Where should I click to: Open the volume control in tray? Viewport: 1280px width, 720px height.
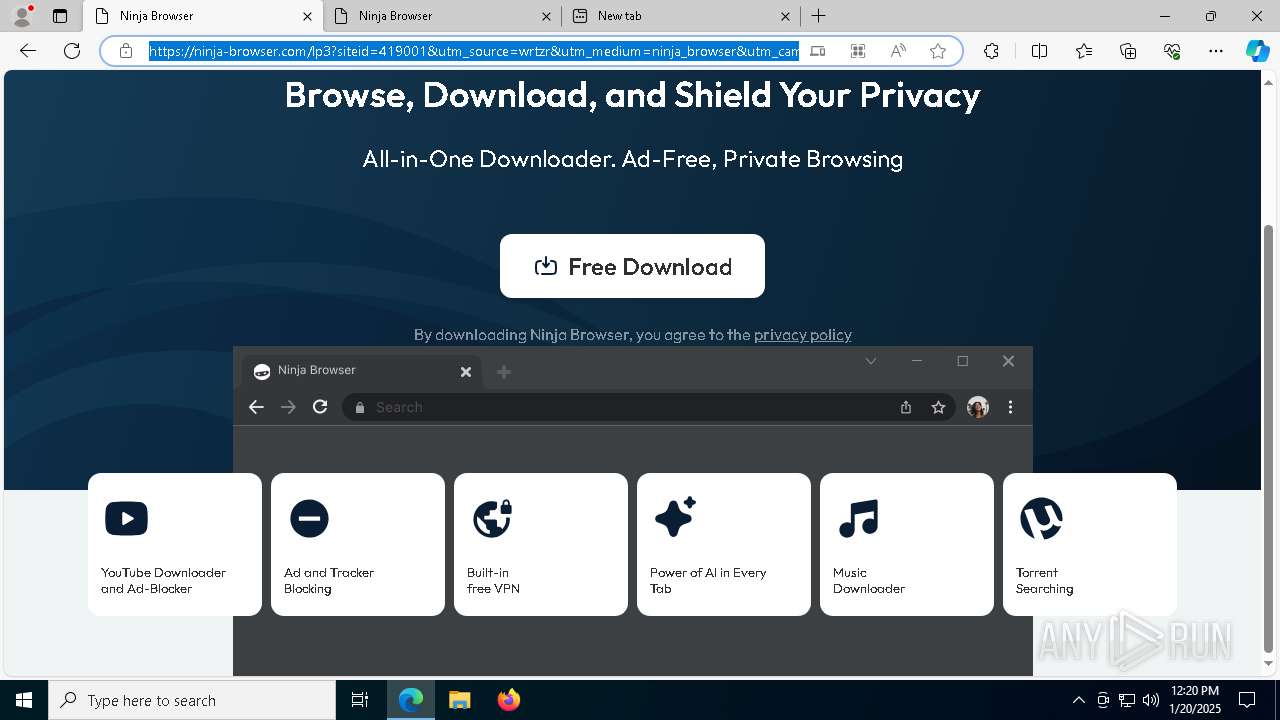coord(1151,700)
